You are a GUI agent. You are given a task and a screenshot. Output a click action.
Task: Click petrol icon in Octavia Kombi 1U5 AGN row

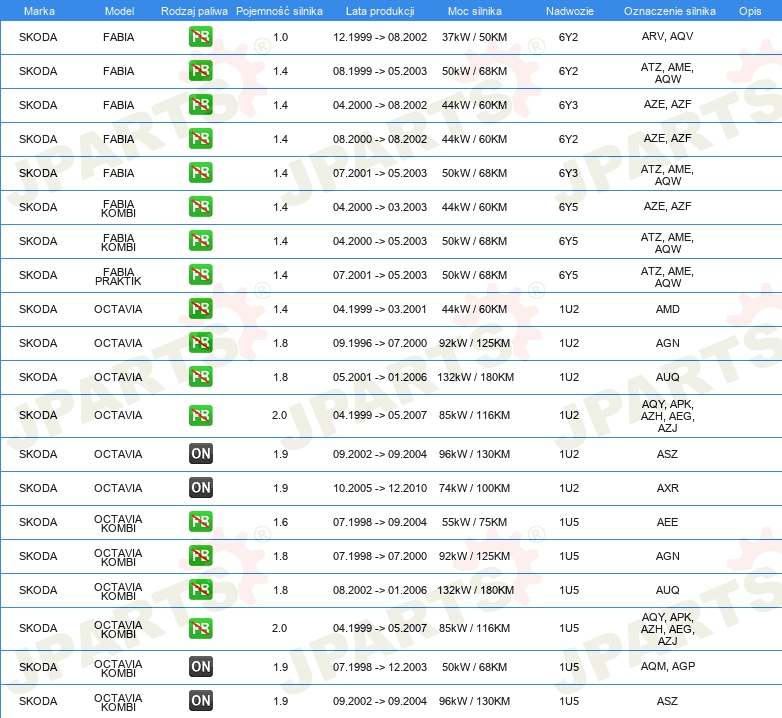click(x=200, y=555)
